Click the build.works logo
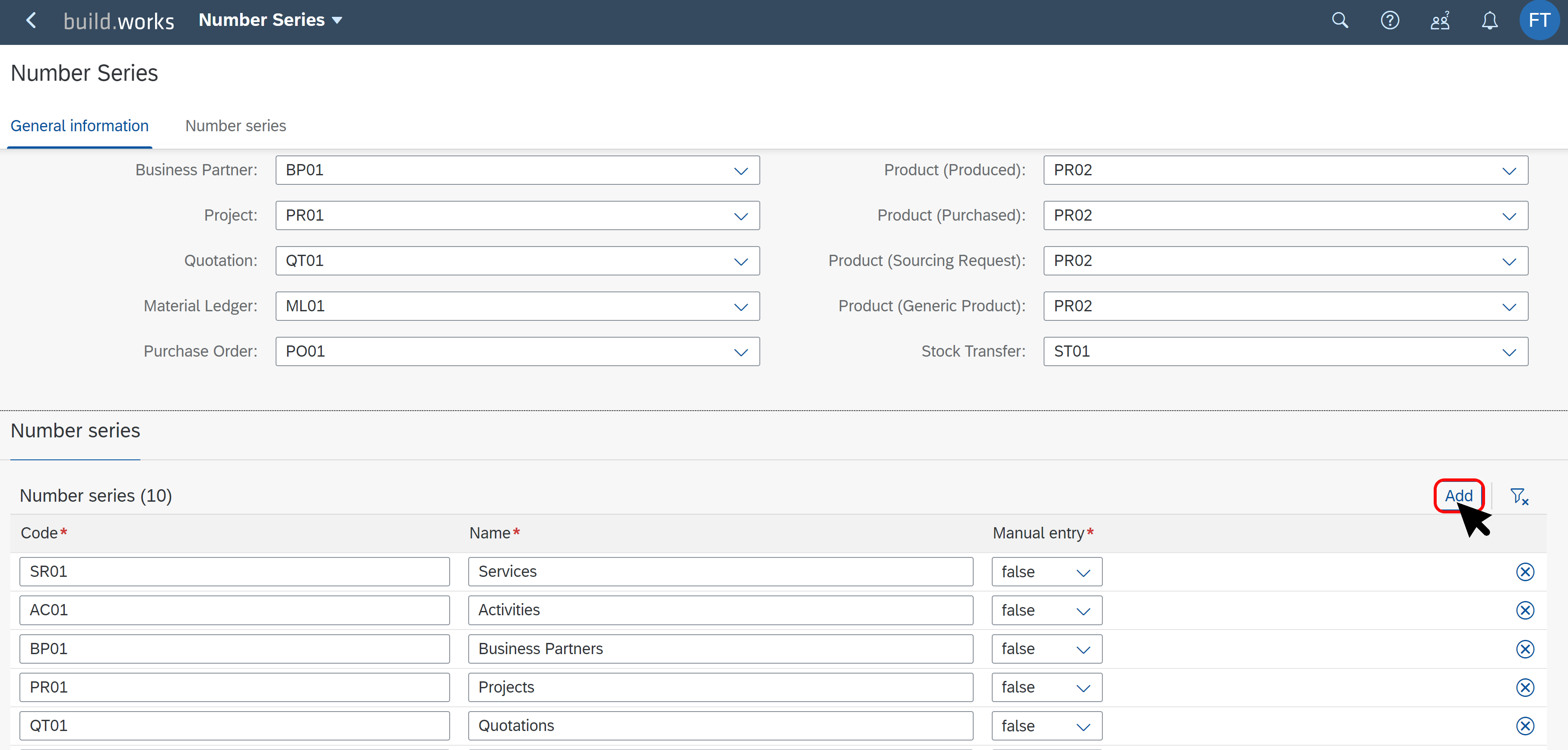The image size is (1568, 750). pos(119,21)
